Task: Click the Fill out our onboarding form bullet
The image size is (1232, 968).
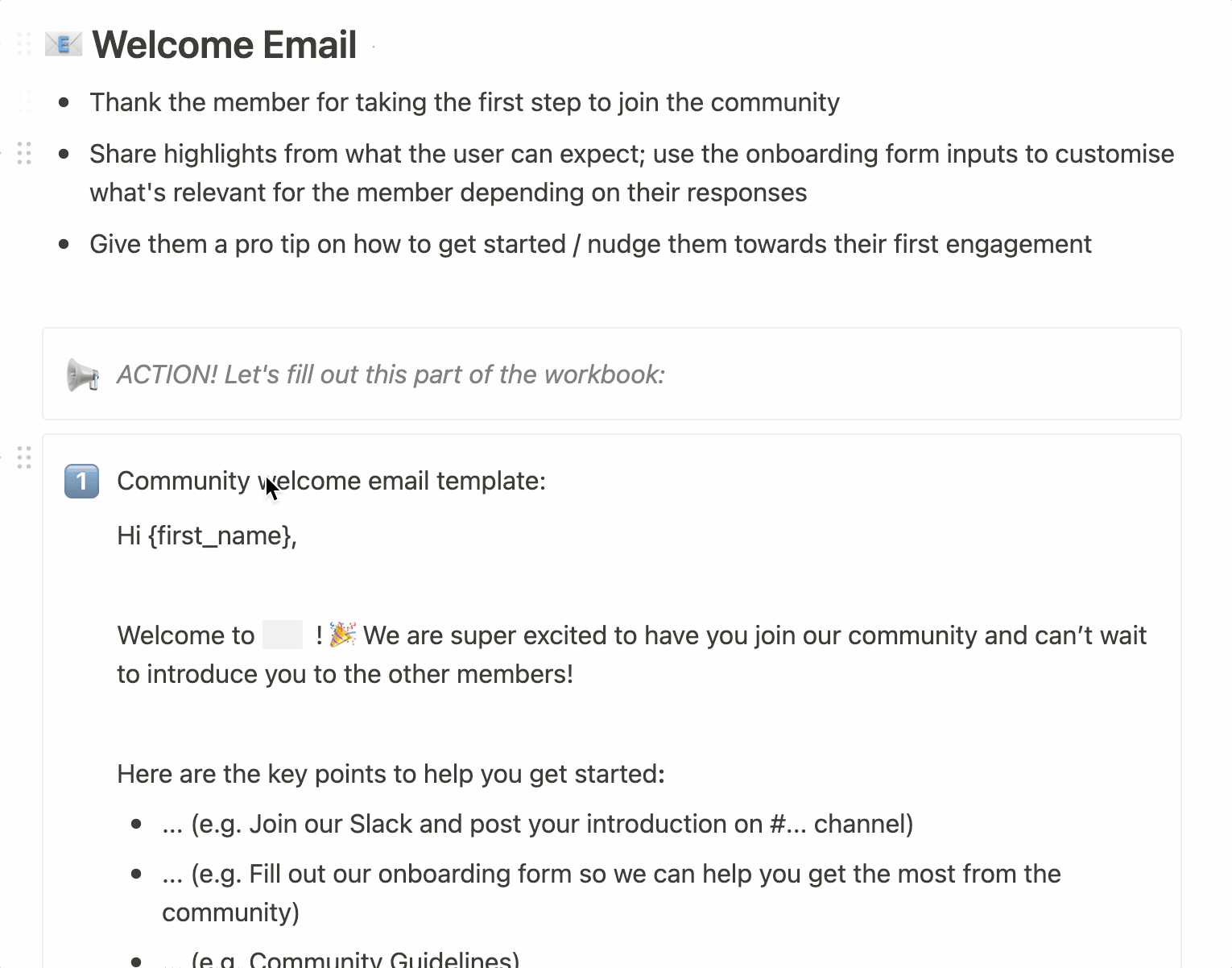Action: click(610, 874)
